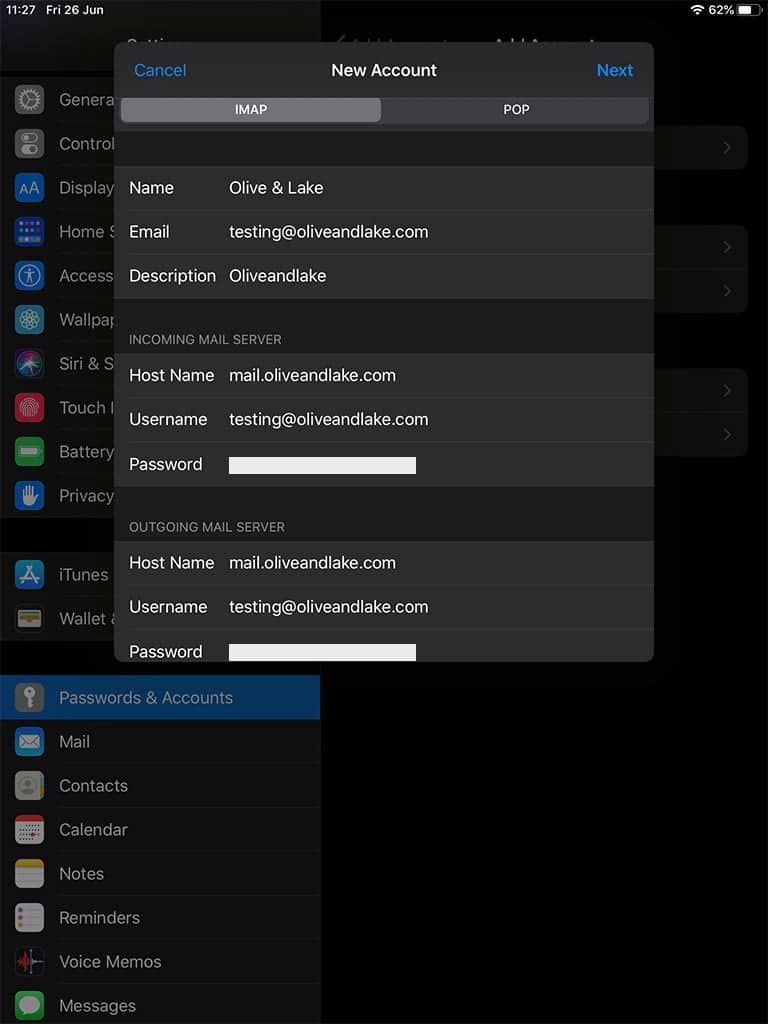The width and height of the screenshot is (768, 1024).
Task: Open the Messages settings row
Action: click(160, 1004)
